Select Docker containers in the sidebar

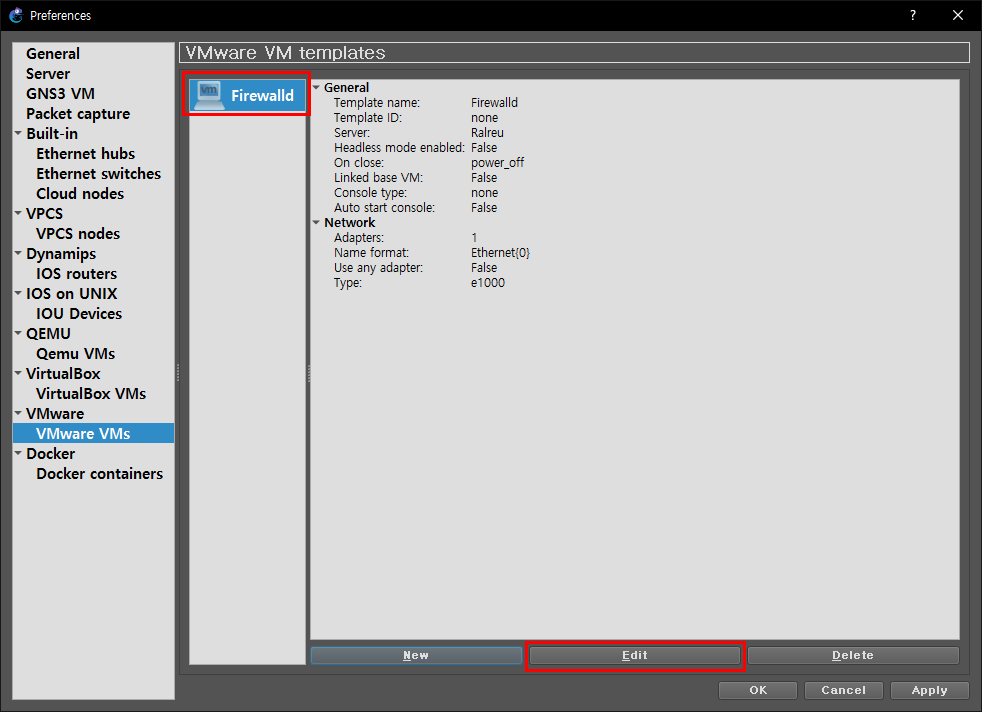click(99, 474)
